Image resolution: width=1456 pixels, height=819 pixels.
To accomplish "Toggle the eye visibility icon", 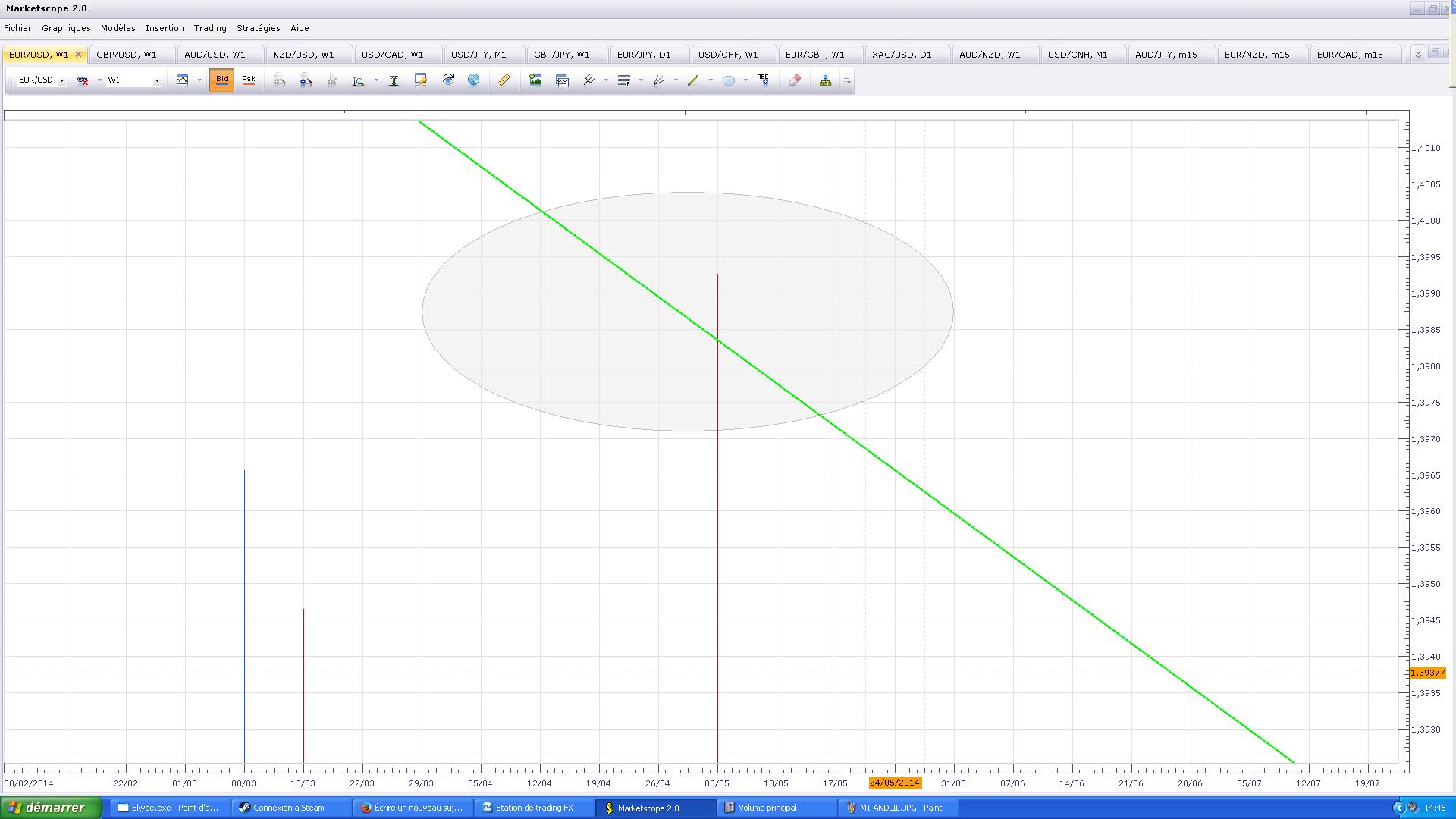I will (448, 80).
